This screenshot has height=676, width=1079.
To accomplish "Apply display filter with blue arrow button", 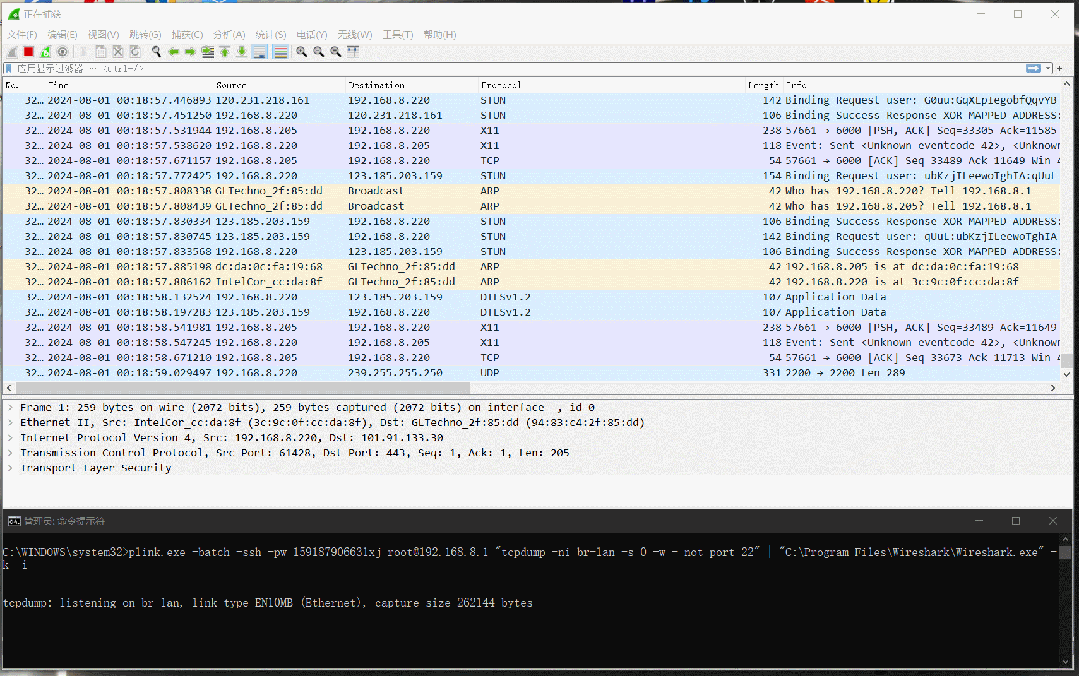I will click(x=1034, y=68).
